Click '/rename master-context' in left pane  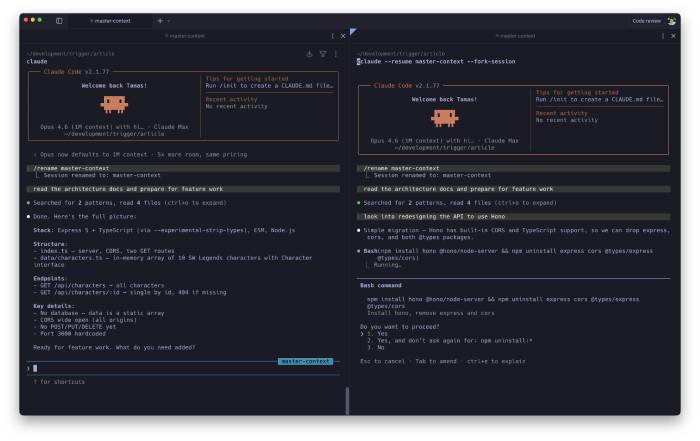(183, 168)
